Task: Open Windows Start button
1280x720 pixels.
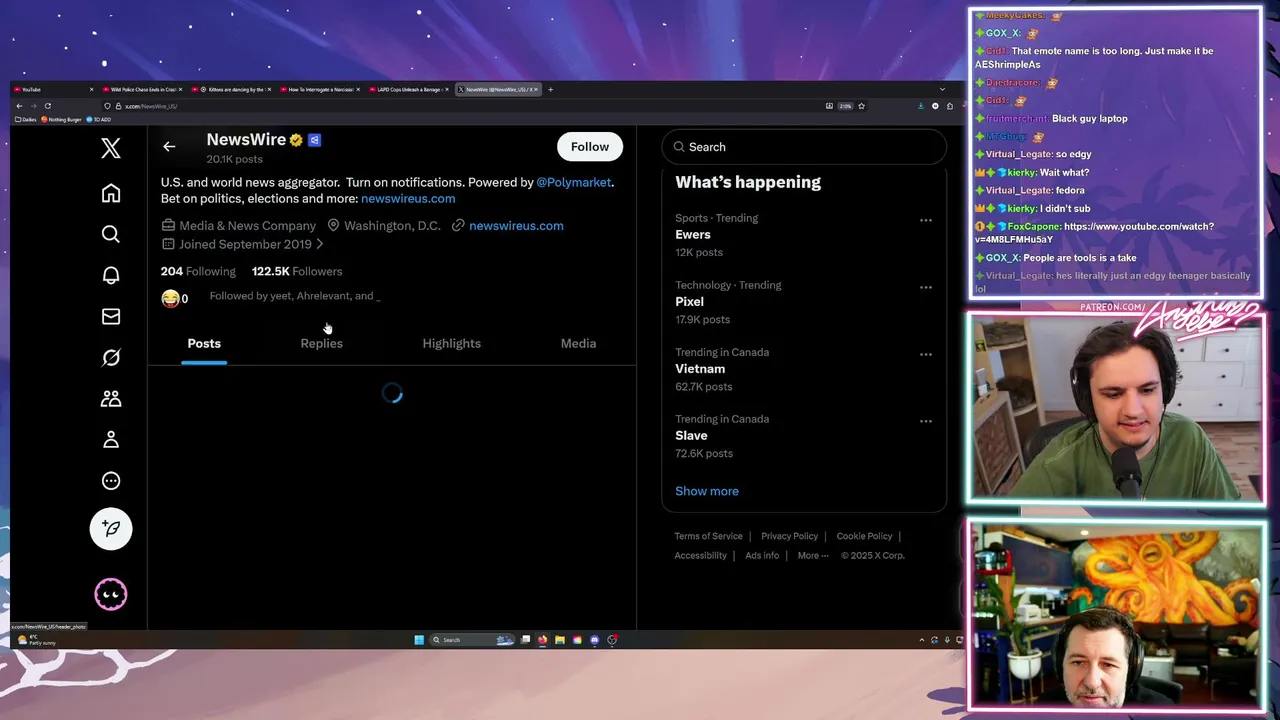Action: 419,640
